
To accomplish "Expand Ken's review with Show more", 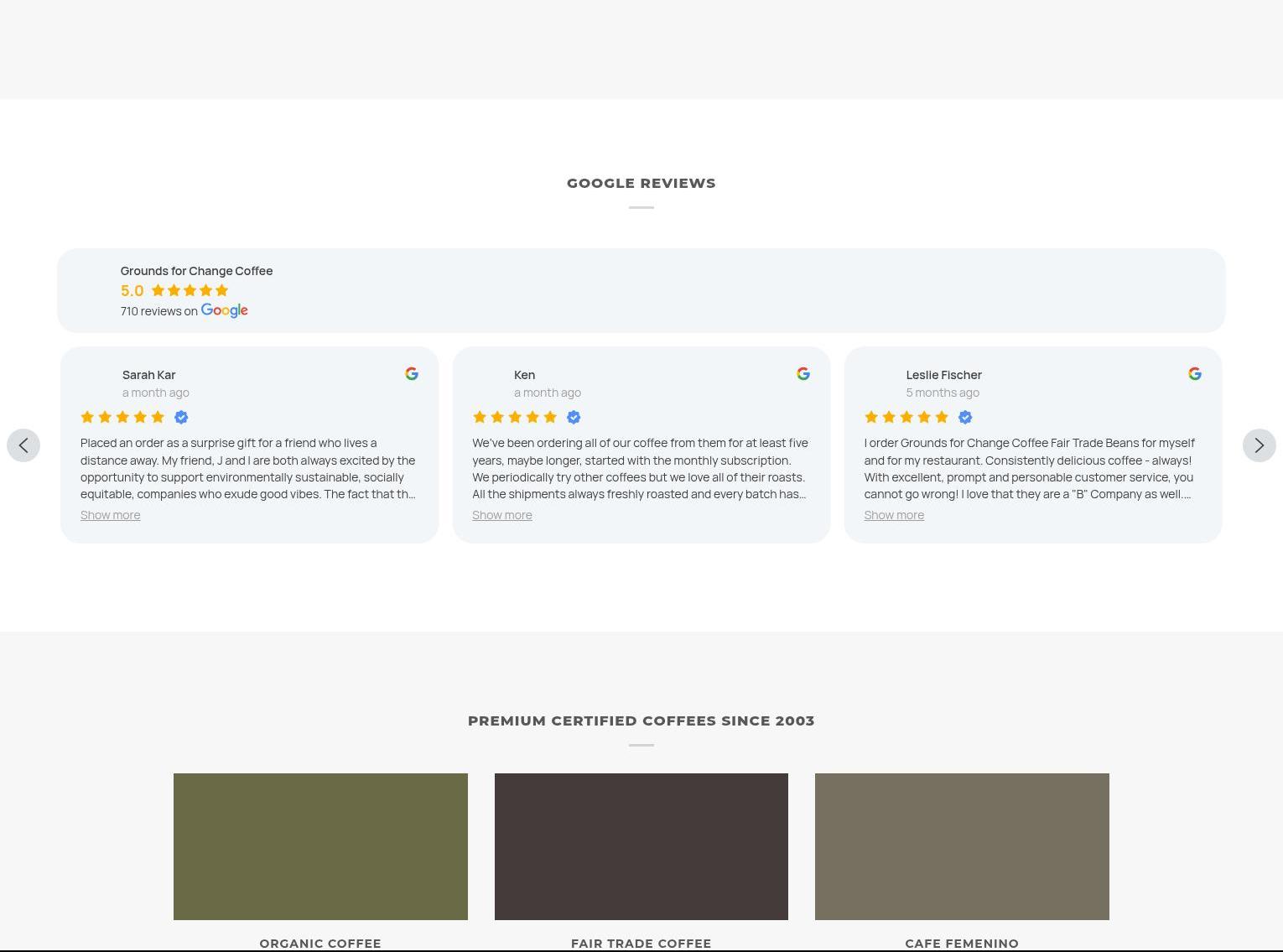I will (501, 515).
